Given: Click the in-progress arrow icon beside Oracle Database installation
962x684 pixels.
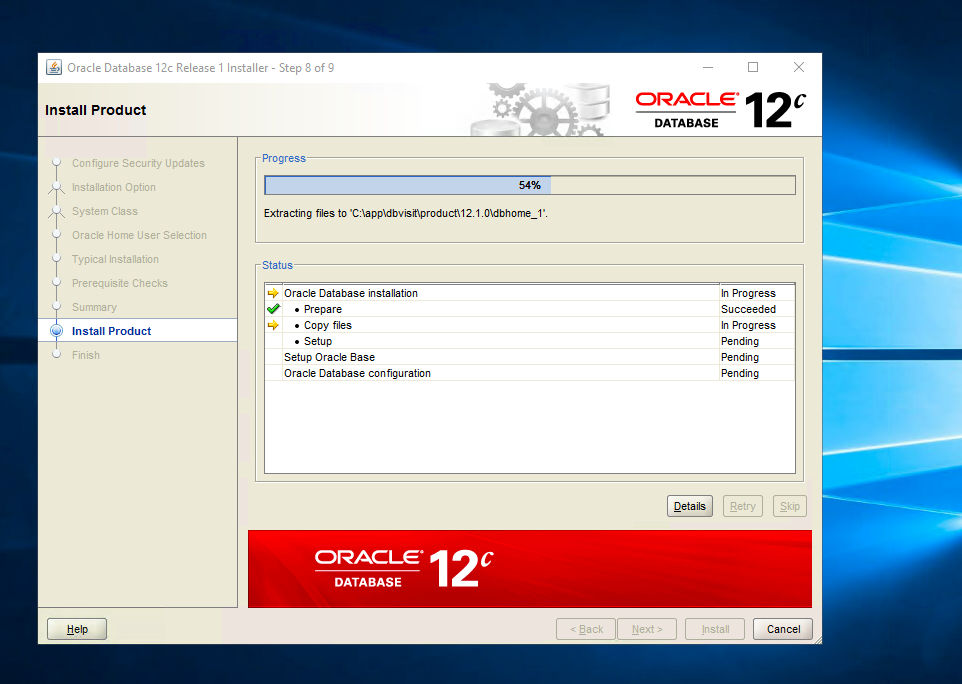Looking at the screenshot, I should (x=273, y=293).
